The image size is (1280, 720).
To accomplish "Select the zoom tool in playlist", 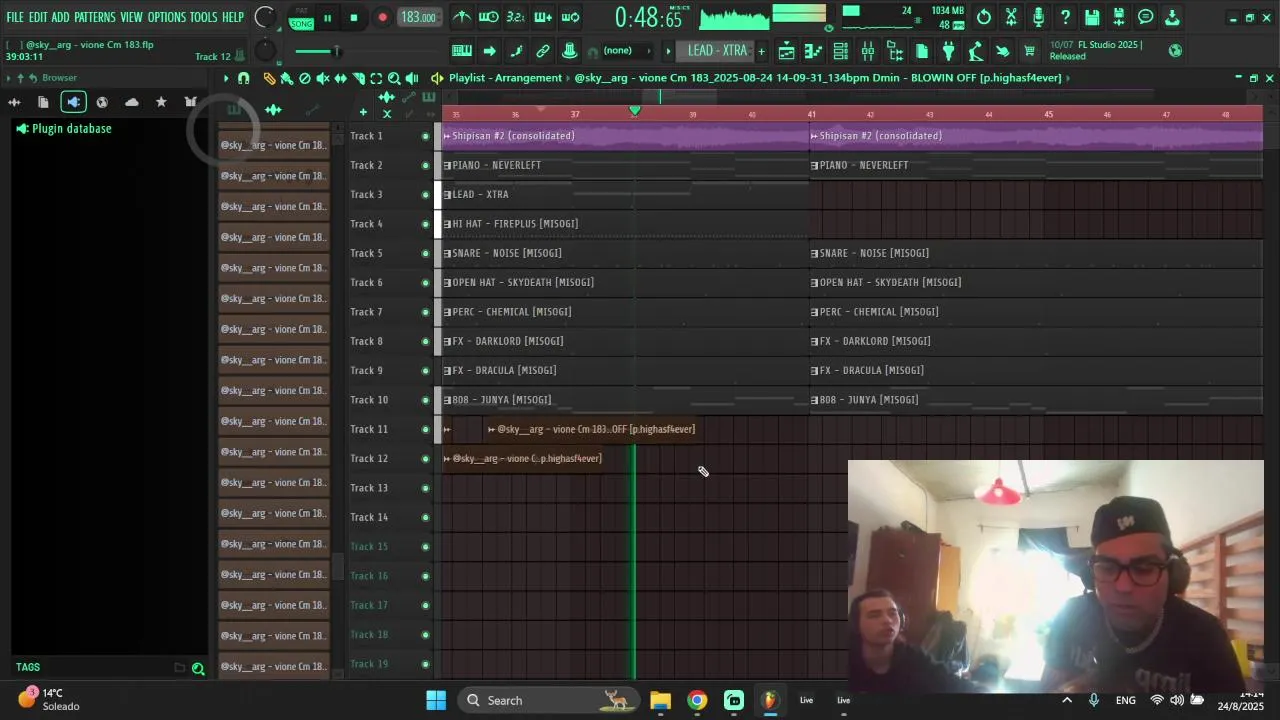I will click(394, 78).
